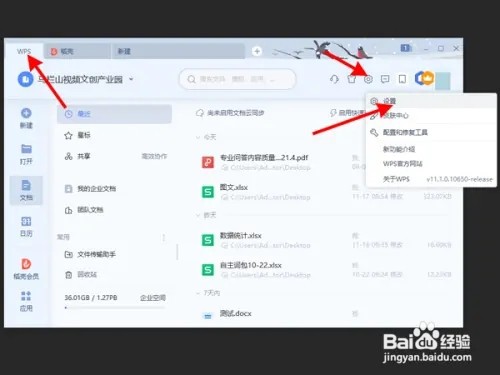Choose 关于WPS in the menu
The height and width of the screenshot is (375, 500).
431,179
